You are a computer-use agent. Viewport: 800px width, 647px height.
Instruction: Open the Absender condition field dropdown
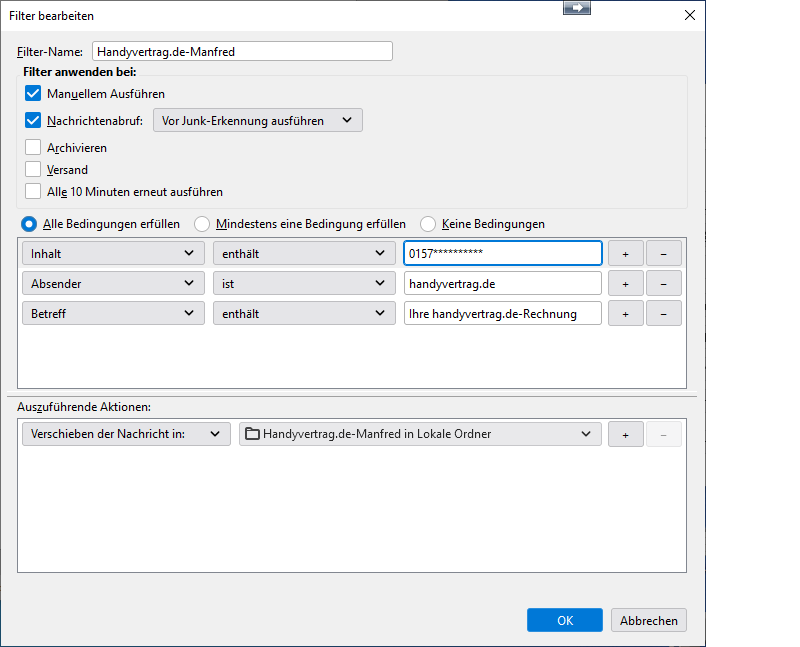(113, 283)
